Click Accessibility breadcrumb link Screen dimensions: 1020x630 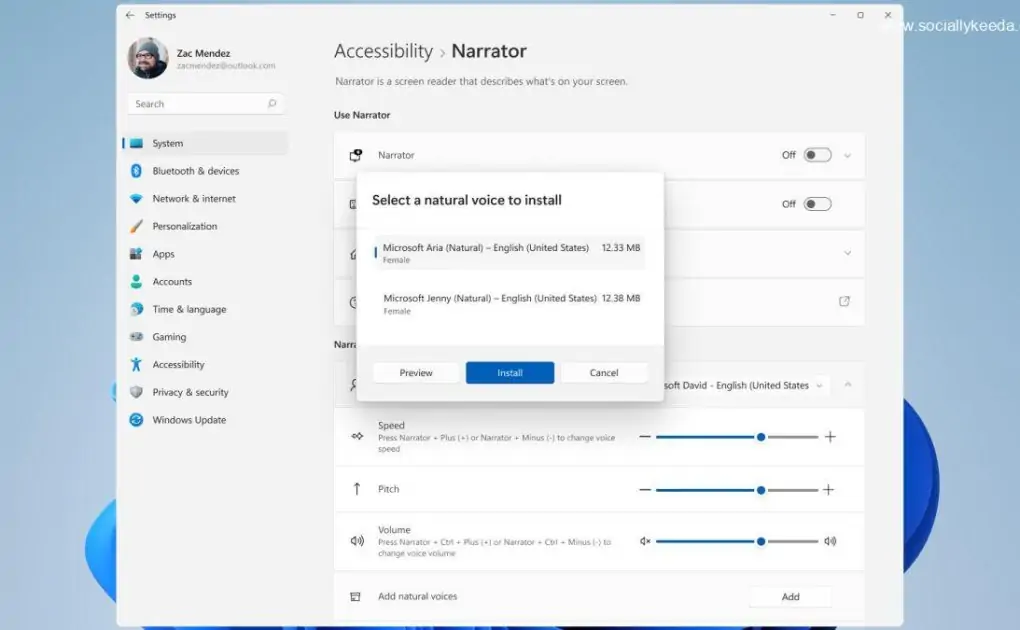click(x=383, y=51)
